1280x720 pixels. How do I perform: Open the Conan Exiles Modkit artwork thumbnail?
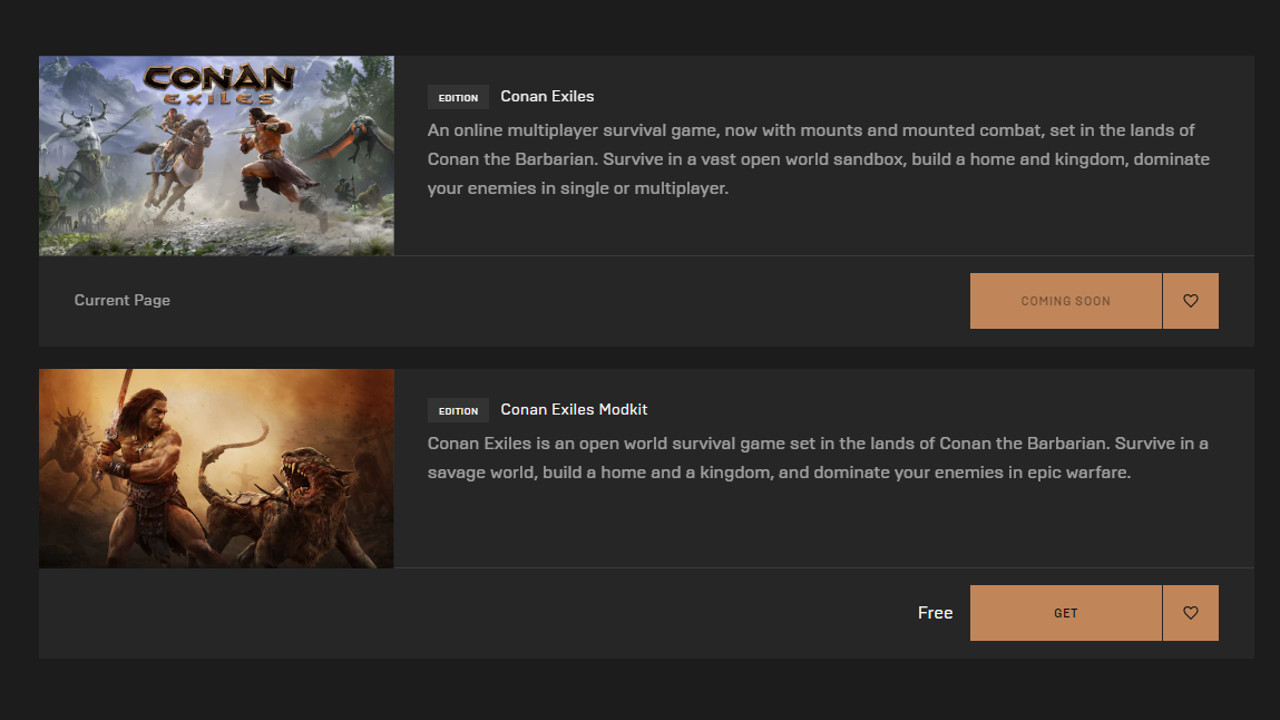216,468
